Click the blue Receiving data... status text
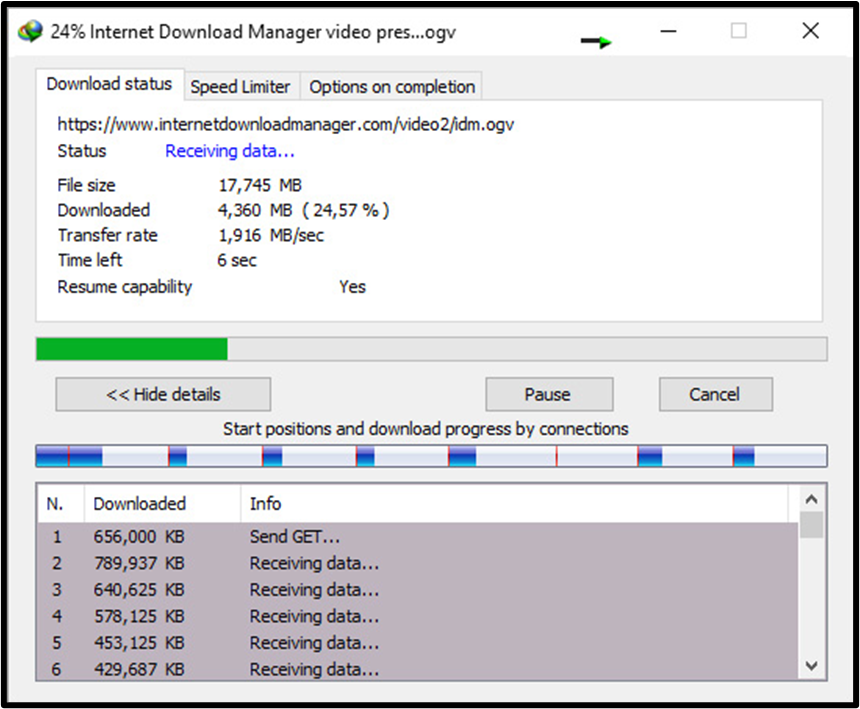The width and height of the screenshot is (860, 709). click(x=230, y=151)
